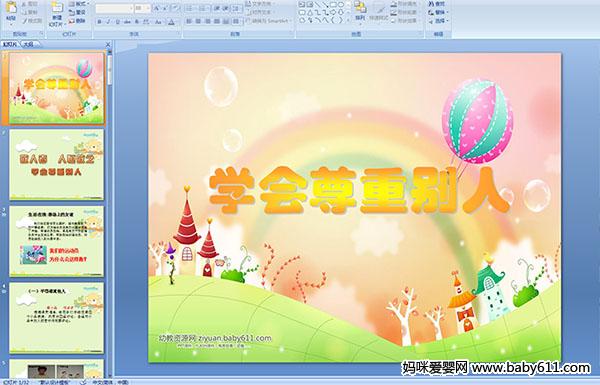This screenshot has height=385, width=600.
Task: Increase font size with Grow Font
Action: tap(157, 8)
